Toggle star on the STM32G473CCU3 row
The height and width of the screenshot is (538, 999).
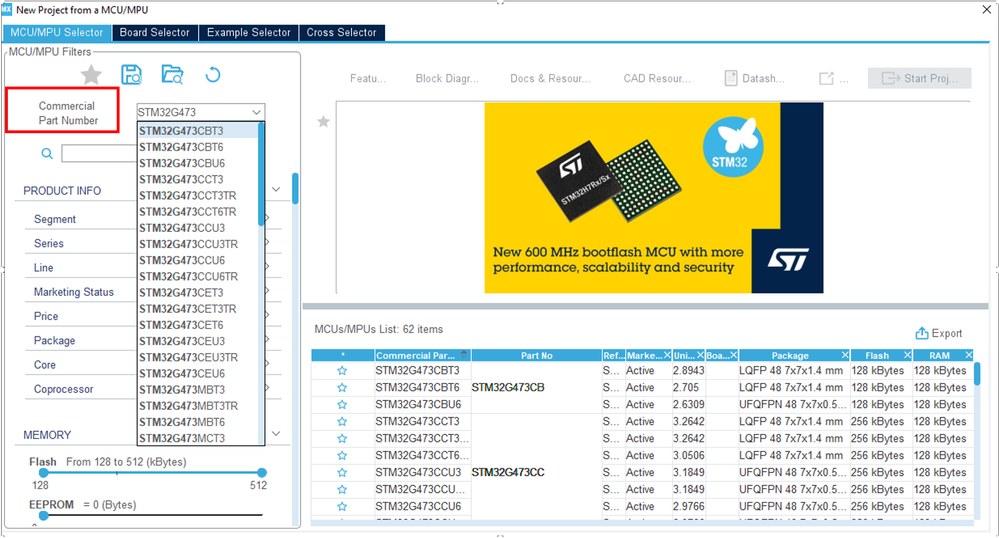(x=342, y=473)
